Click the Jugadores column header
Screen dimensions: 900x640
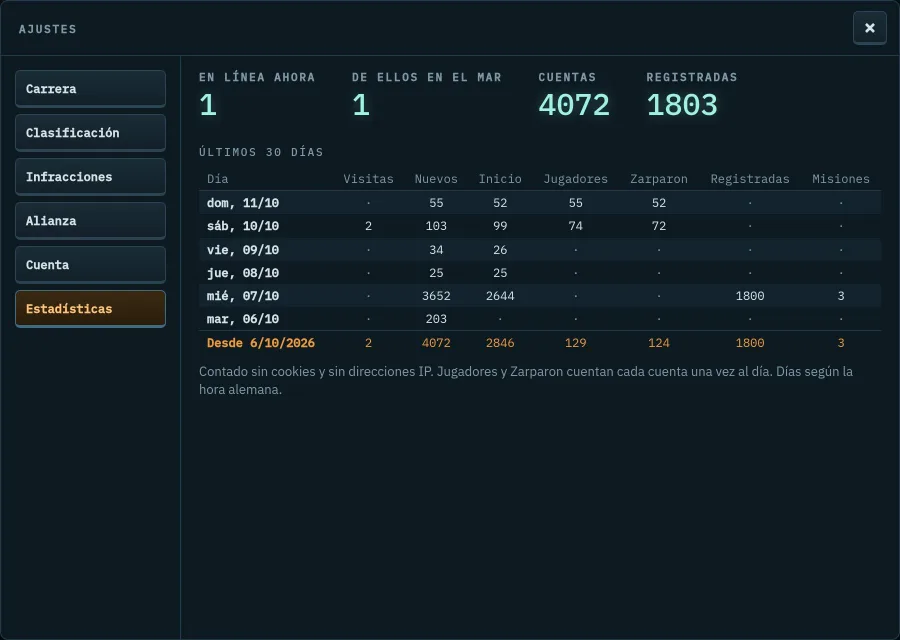(x=576, y=179)
